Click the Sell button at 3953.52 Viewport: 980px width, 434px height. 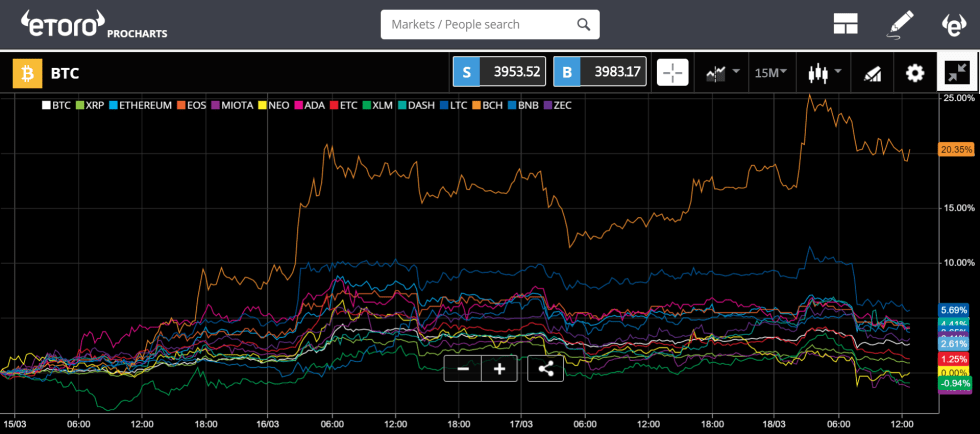click(499, 73)
